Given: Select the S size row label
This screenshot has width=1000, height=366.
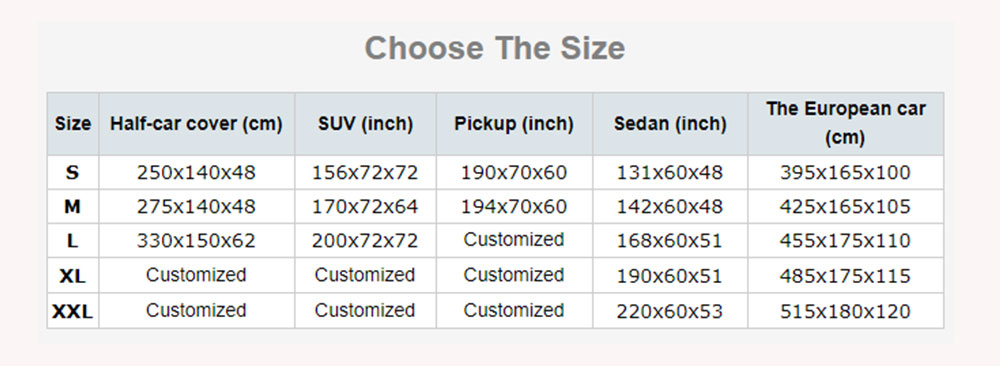Looking at the screenshot, I should point(73,172).
